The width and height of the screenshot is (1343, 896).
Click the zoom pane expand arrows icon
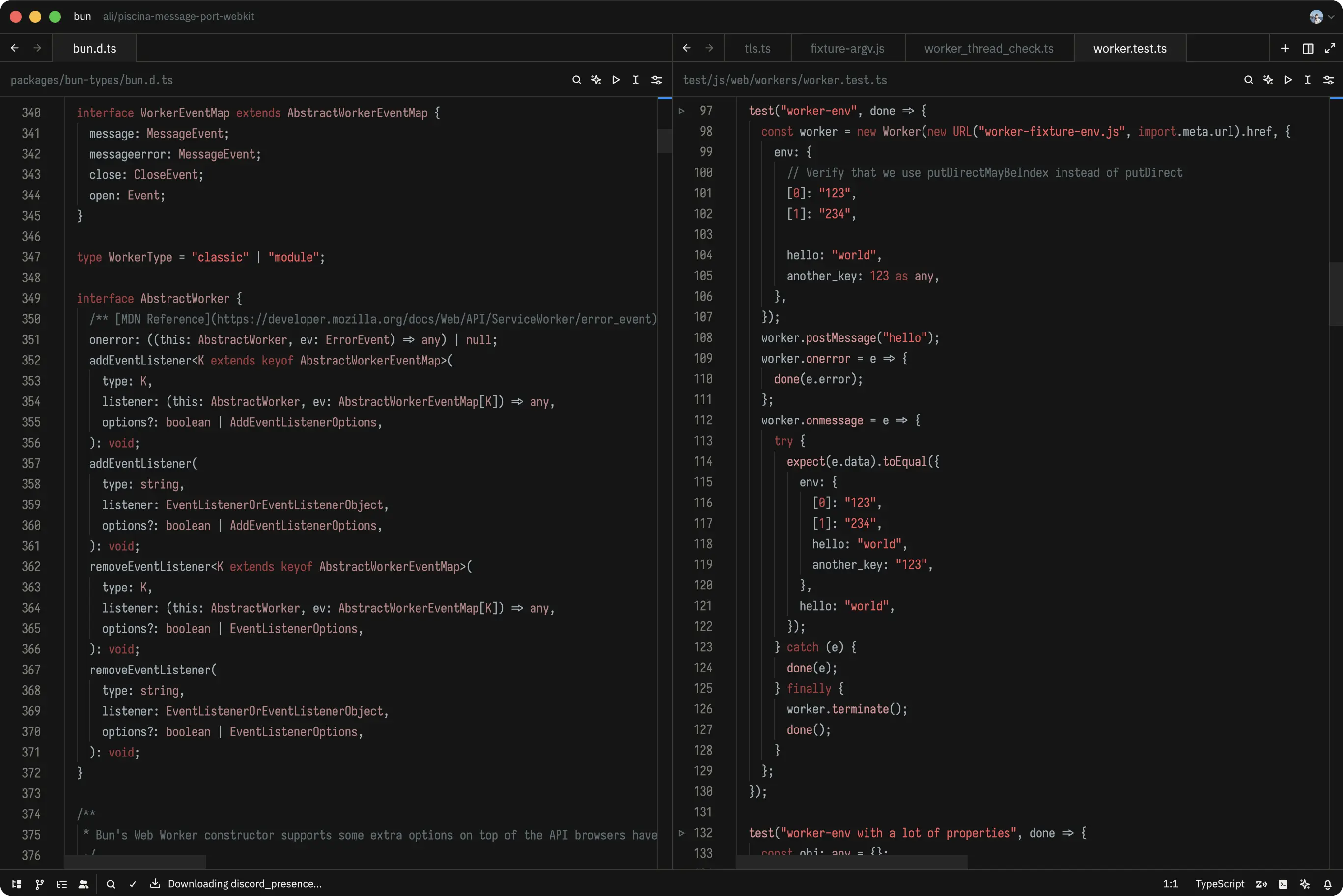1330,48
